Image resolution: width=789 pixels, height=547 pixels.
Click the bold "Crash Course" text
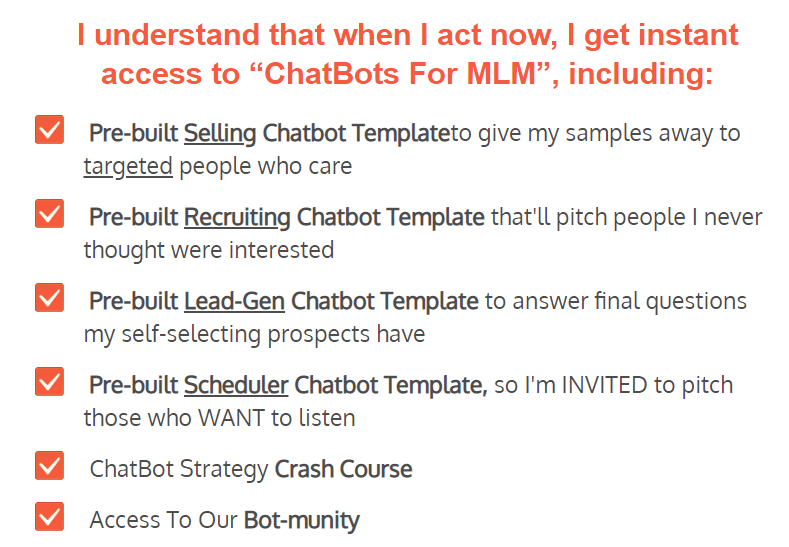tap(343, 469)
